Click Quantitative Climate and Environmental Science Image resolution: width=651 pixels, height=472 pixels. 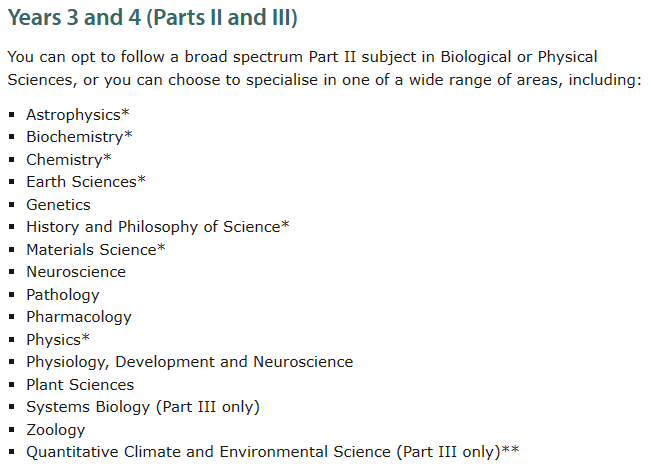point(208,452)
